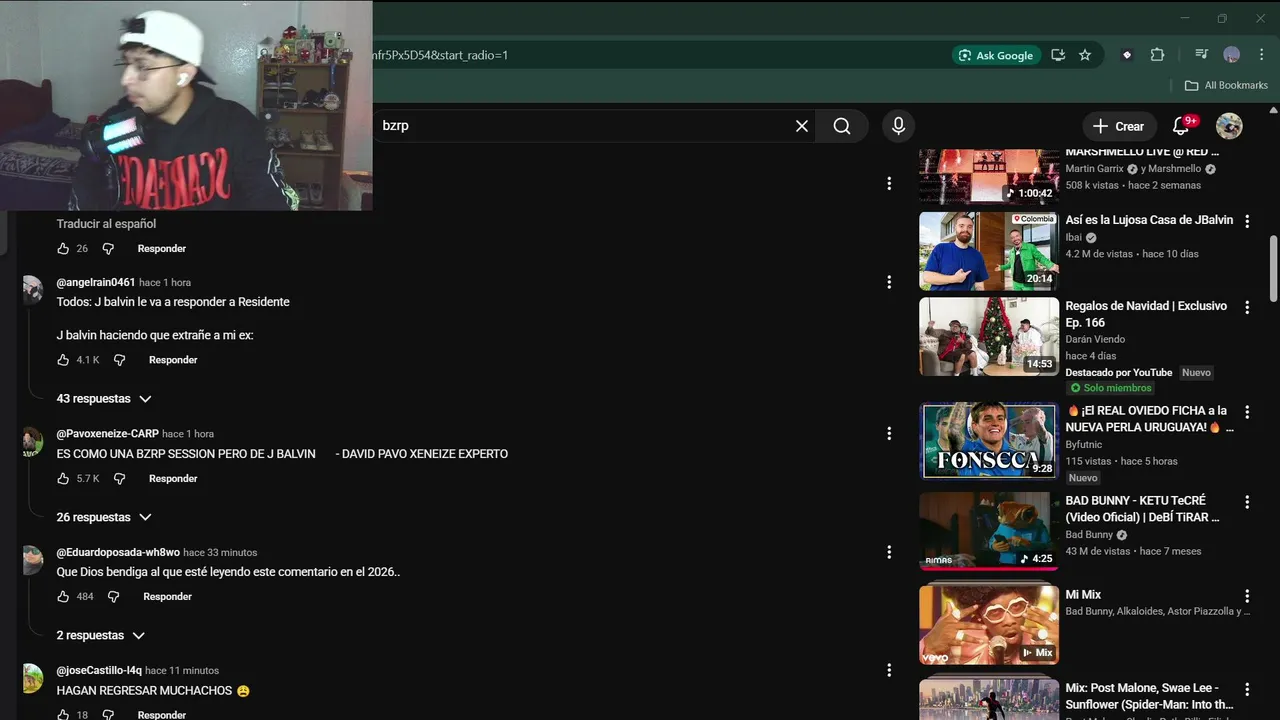Like the comment with 26 likes
This screenshot has height=720, width=1280.
[63, 249]
